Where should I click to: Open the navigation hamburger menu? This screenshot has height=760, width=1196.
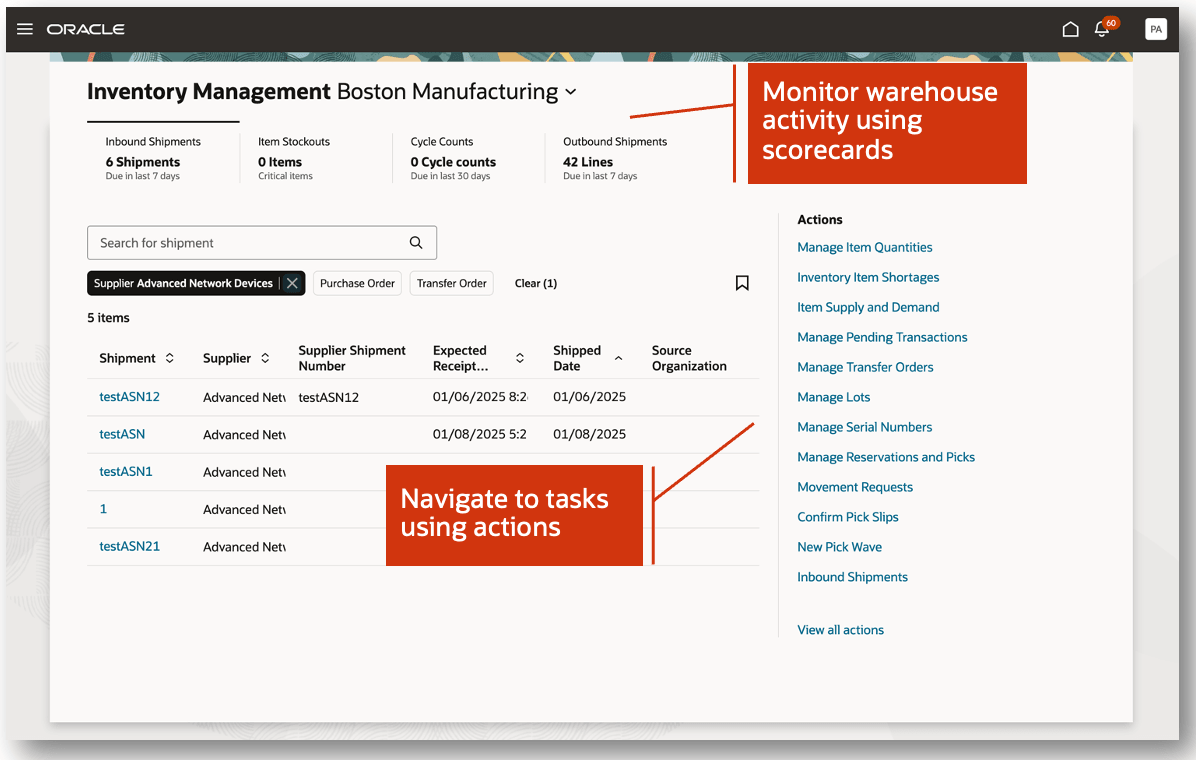(x=27, y=28)
